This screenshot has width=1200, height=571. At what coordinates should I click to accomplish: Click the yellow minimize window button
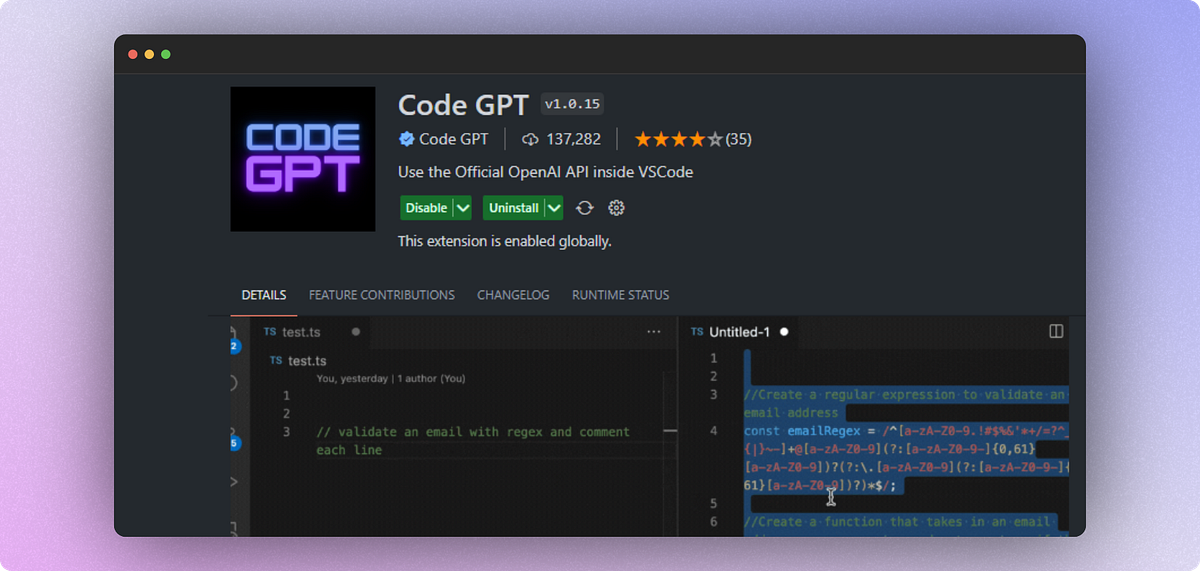[x=149, y=54]
